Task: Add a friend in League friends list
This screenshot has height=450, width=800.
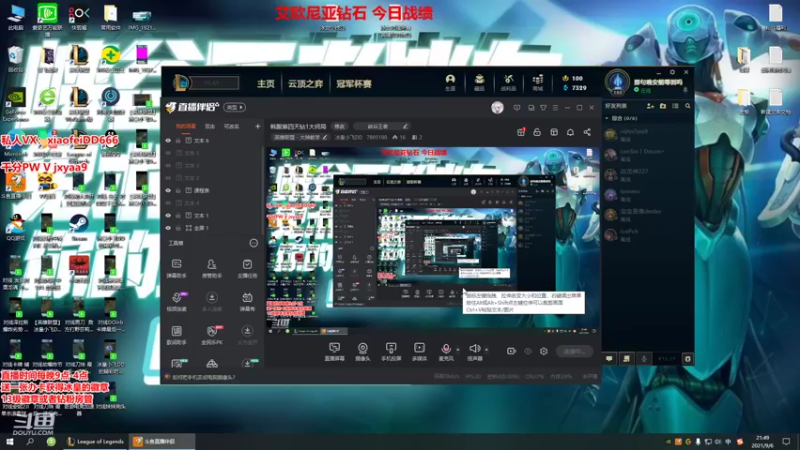Action: coord(650,106)
